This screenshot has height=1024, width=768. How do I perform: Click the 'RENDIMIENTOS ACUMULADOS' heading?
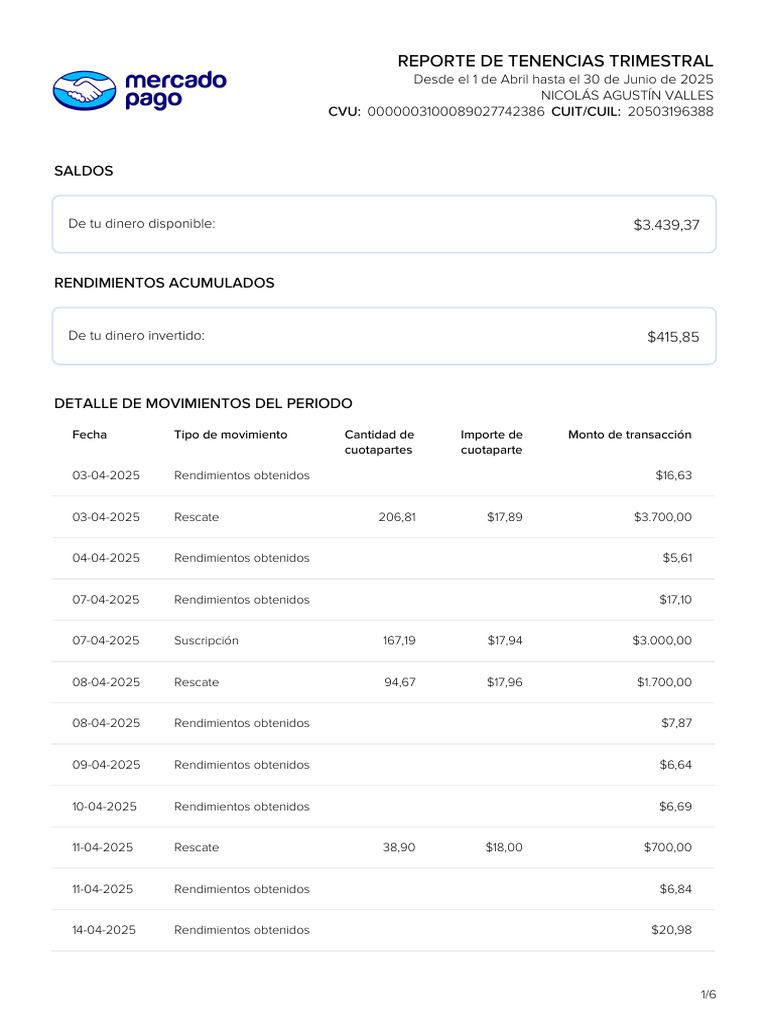[x=164, y=283]
